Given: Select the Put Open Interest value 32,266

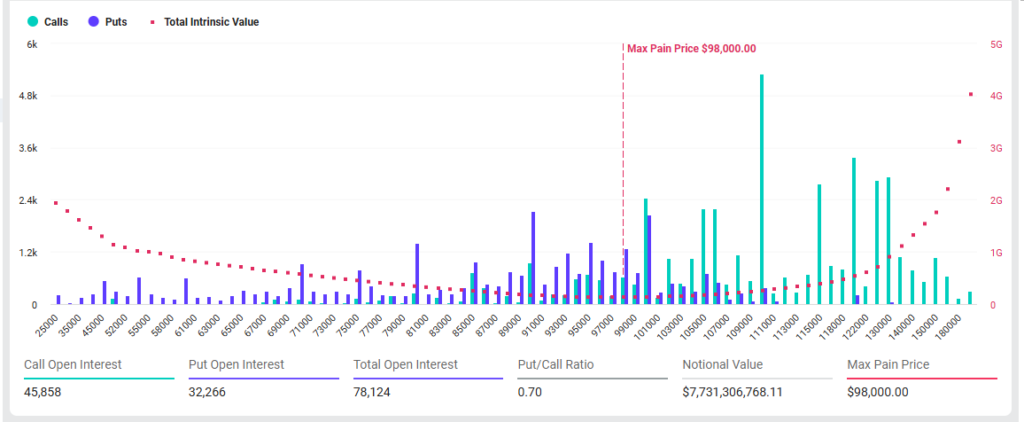Looking at the screenshot, I should (x=208, y=392).
